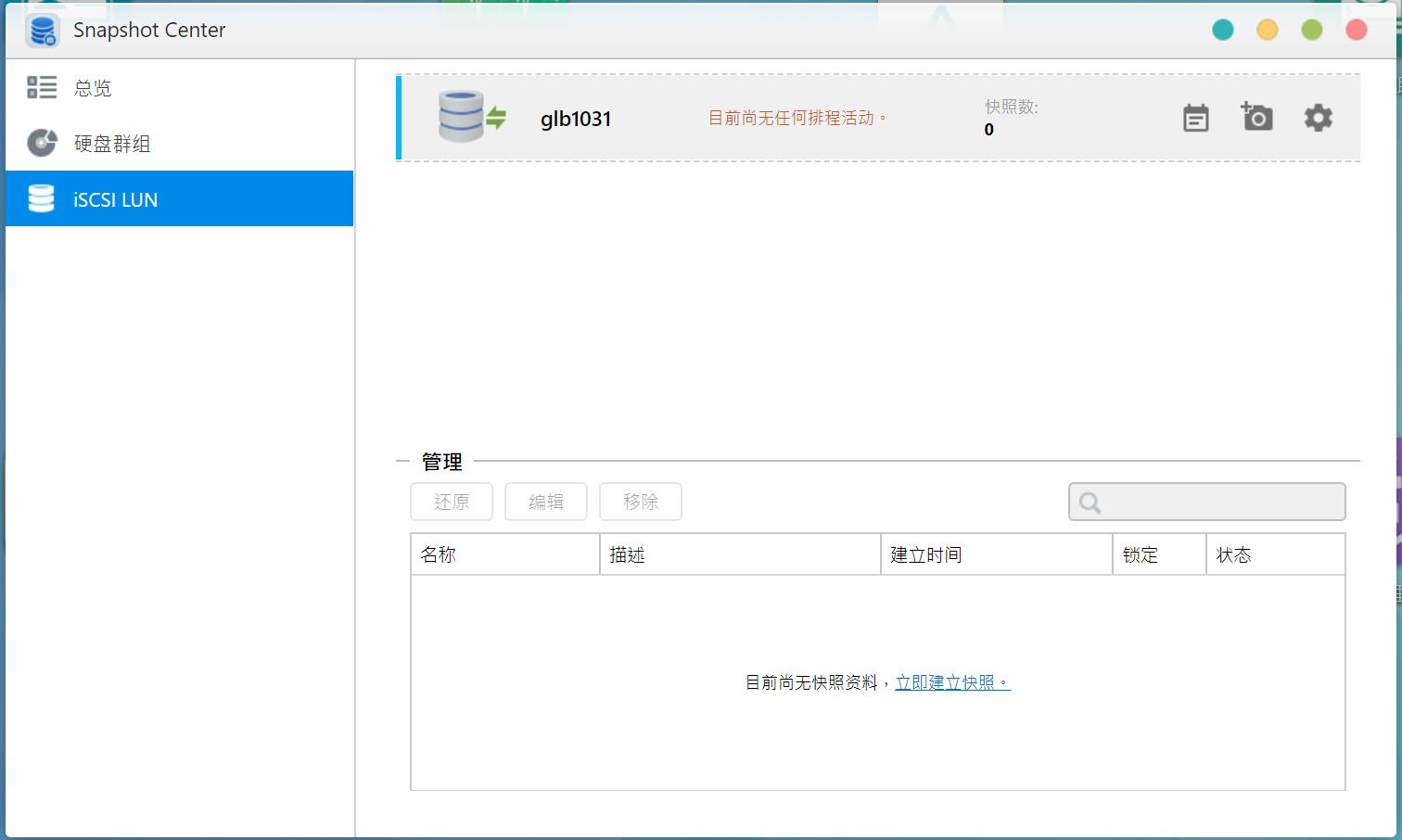
Task: Click inside the snapshot search field
Action: click(x=1205, y=502)
